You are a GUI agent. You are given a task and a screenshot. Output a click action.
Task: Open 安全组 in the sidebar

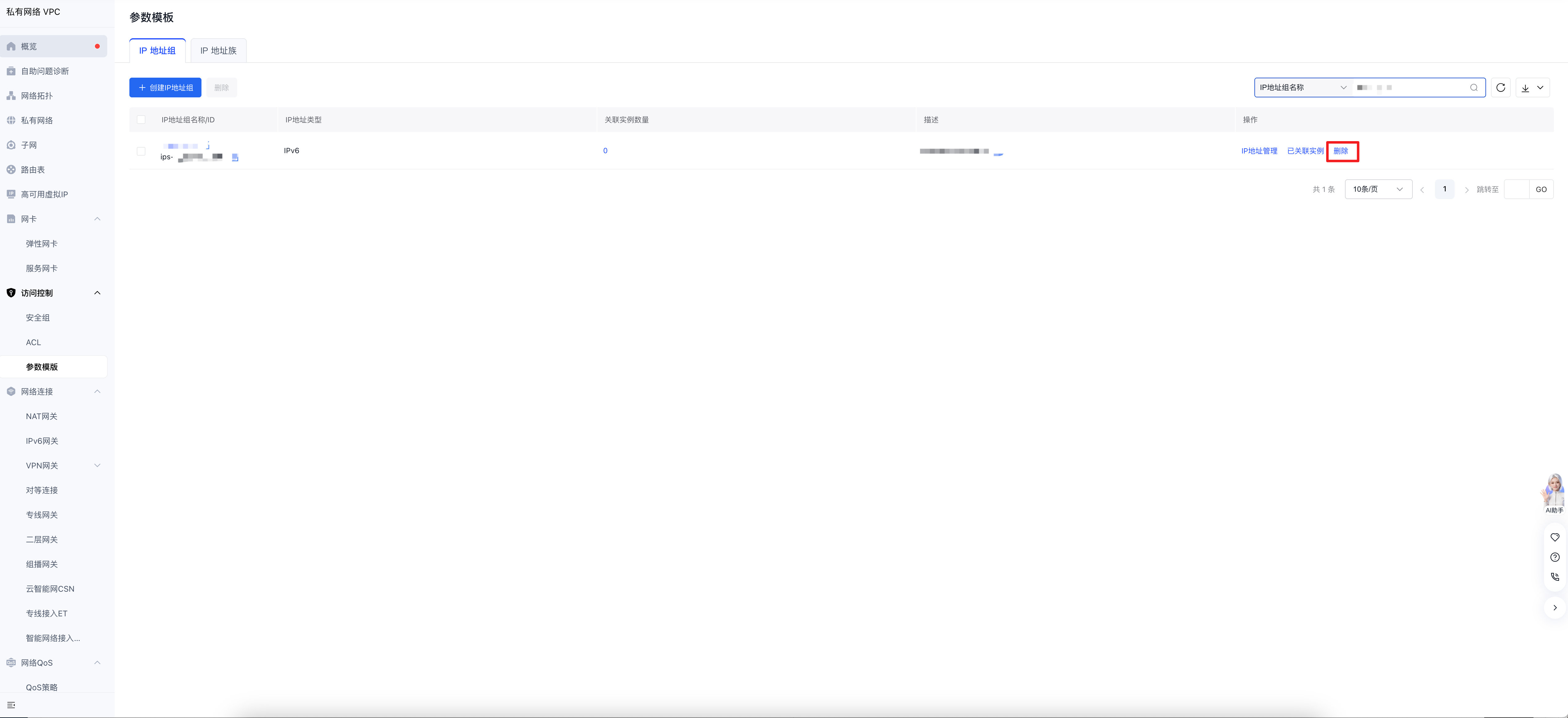(38, 318)
